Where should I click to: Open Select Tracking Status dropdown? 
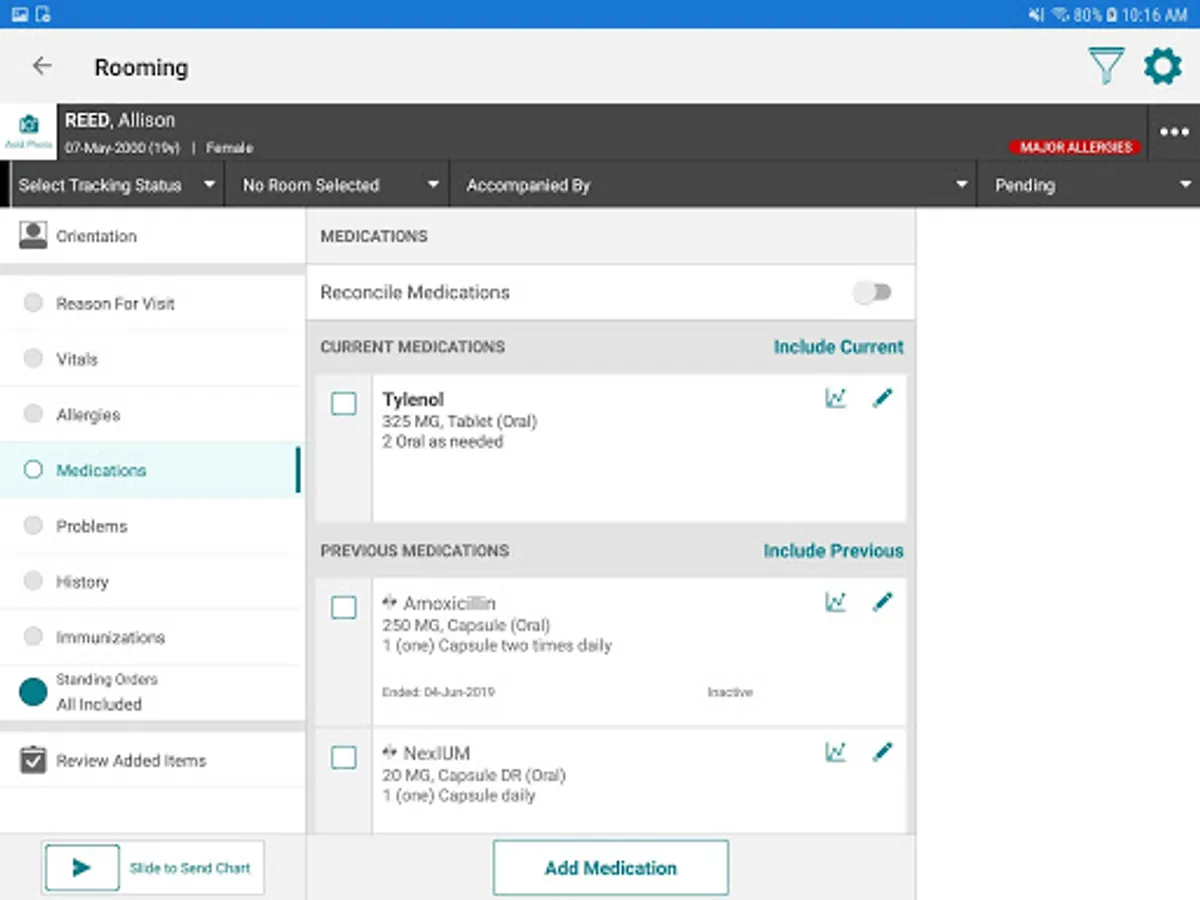tap(117, 186)
